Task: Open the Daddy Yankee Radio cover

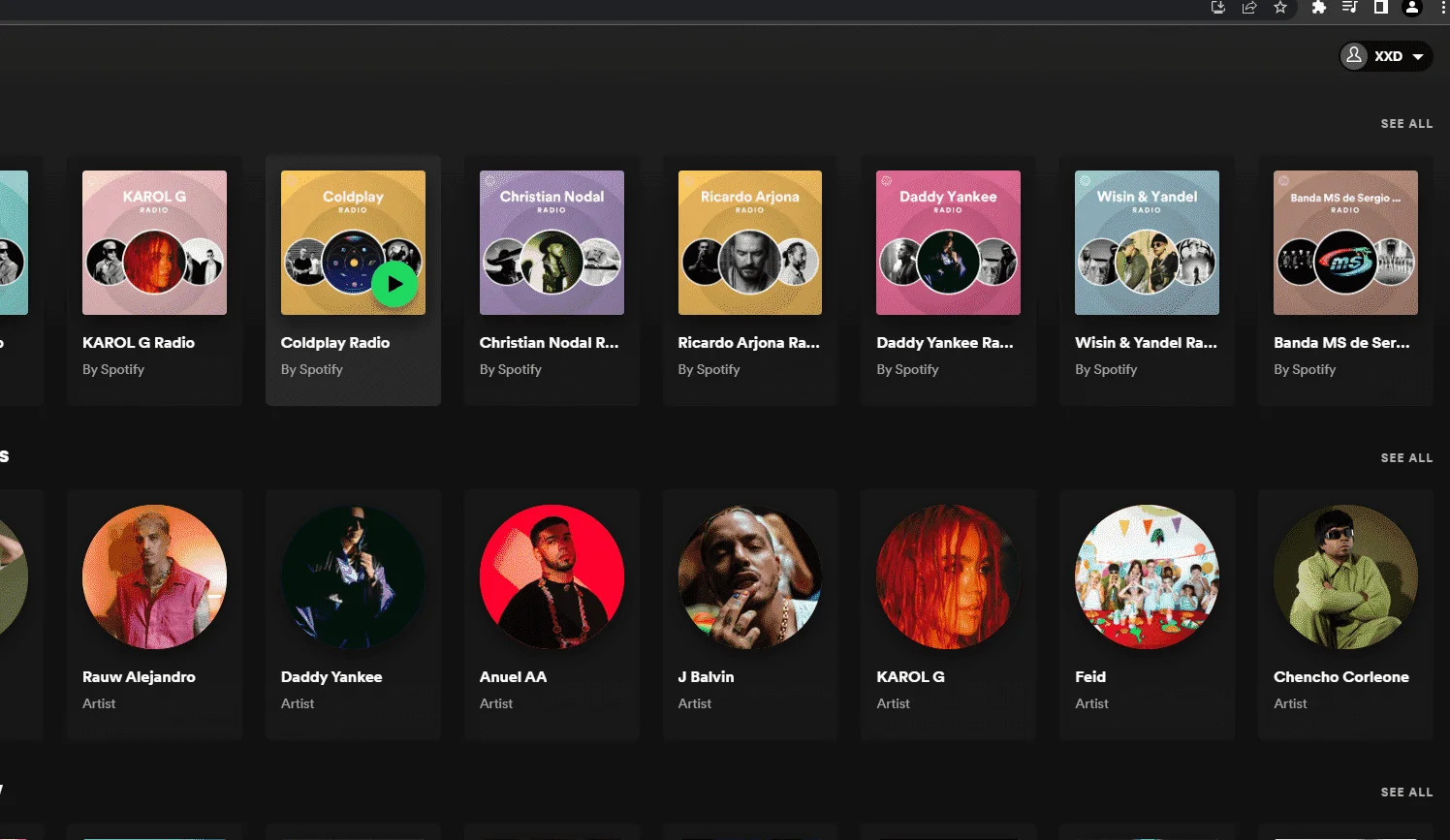Action: click(x=948, y=243)
